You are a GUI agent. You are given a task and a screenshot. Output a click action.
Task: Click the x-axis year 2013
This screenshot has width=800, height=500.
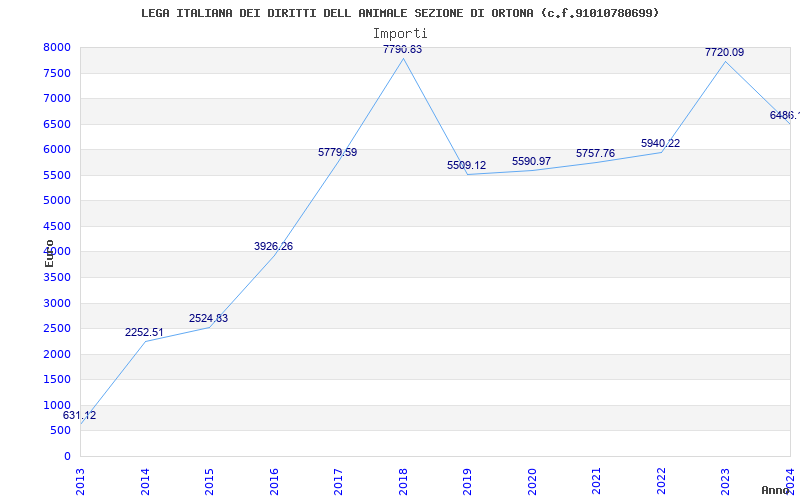point(80,482)
